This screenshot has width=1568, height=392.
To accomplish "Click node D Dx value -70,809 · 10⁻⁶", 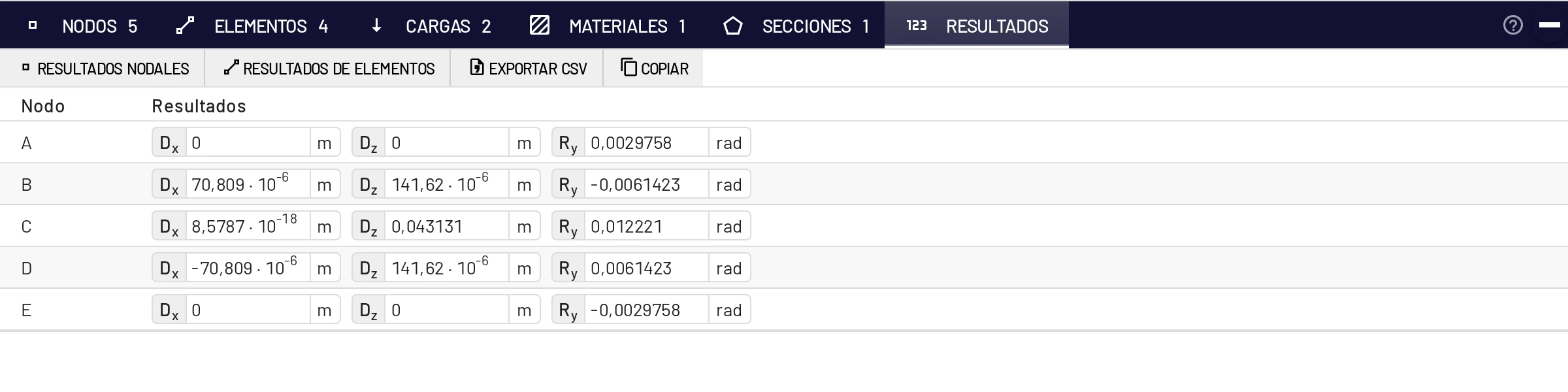I will (248, 268).
